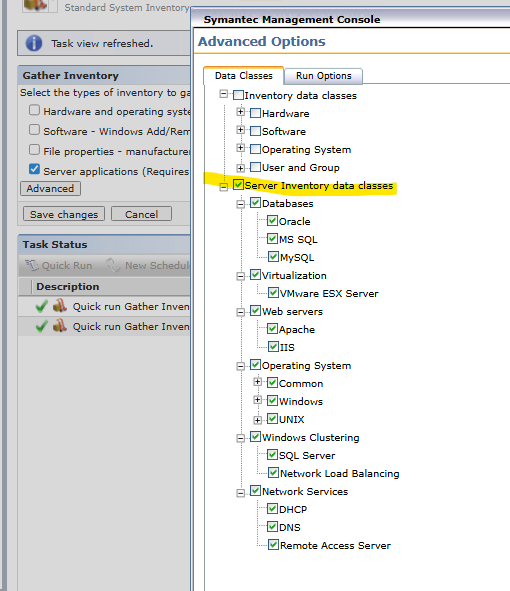The height and width of the screenshot is (591, 510).
Task: Click the Advanced button
Action: click(x=50, y=188)
